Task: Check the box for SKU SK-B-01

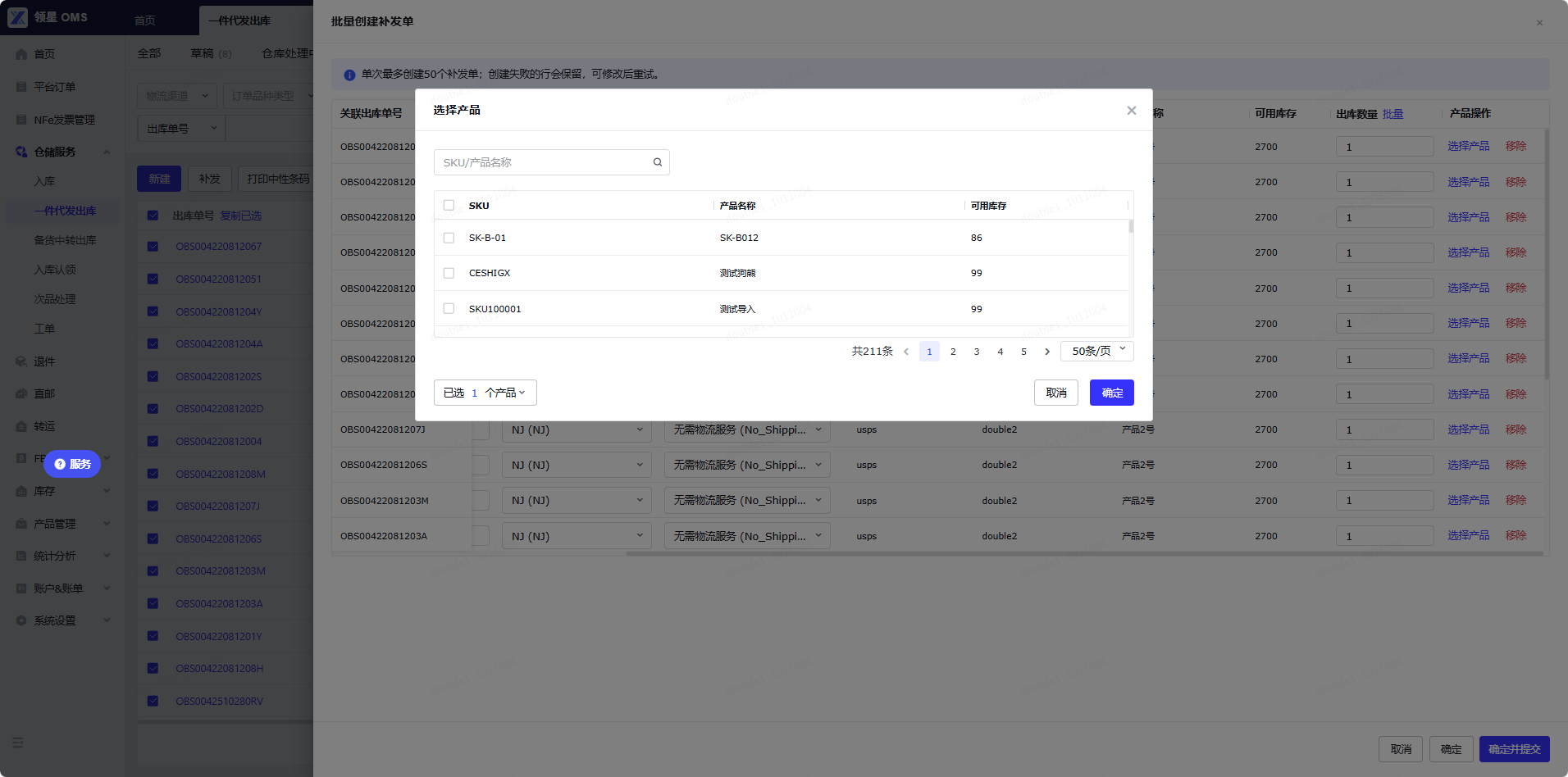Action: coord(449,238)
